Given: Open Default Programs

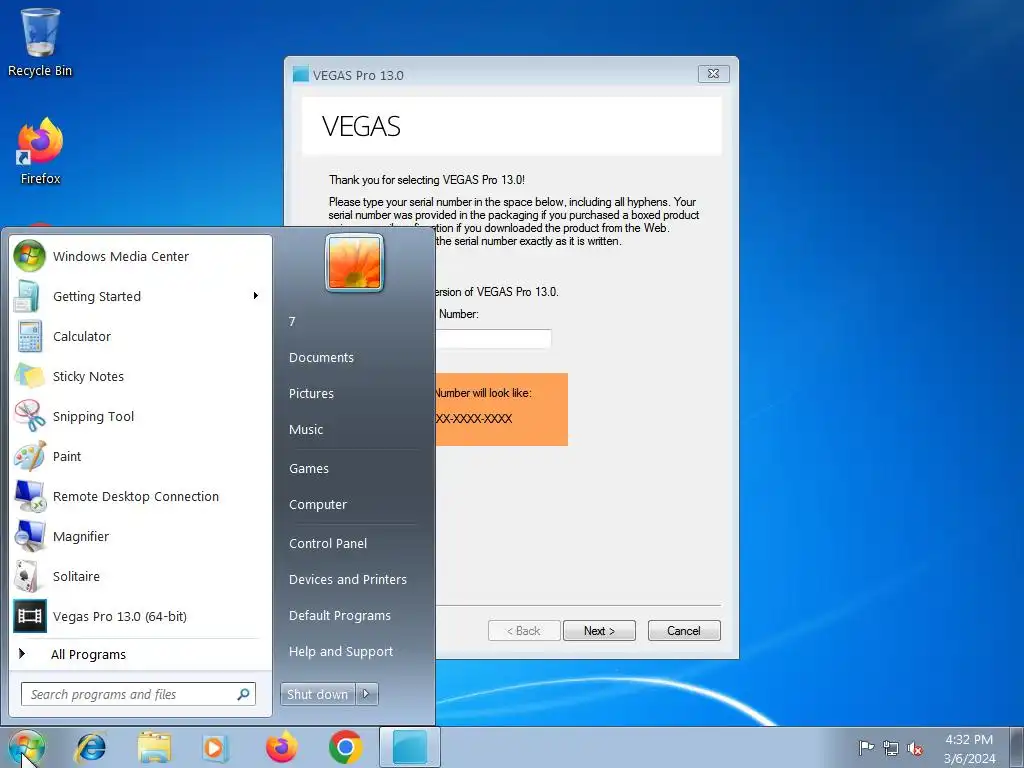Looking at the screenshot, I should click(340, 615).
